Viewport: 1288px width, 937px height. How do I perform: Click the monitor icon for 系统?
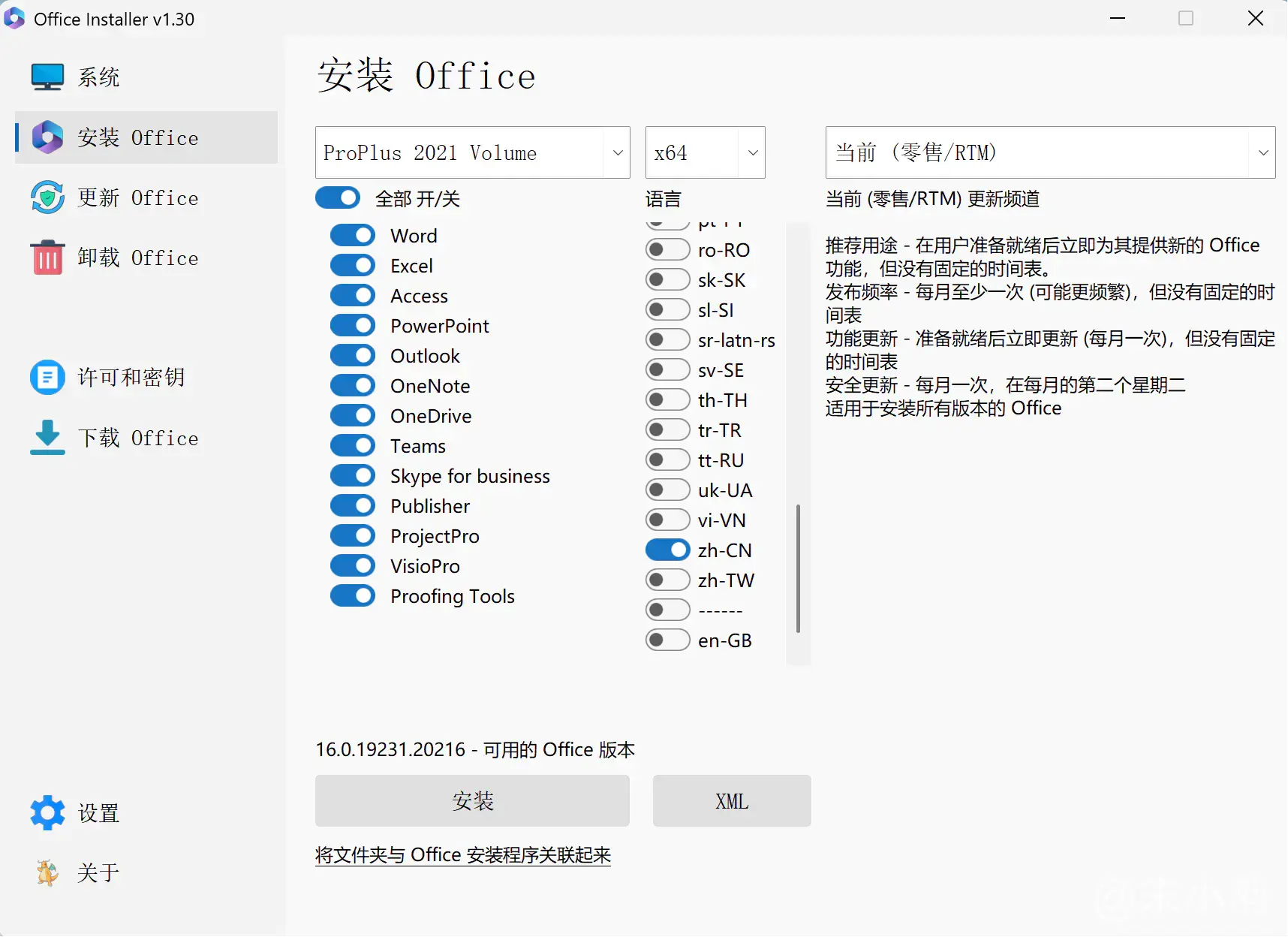point(47,77)
